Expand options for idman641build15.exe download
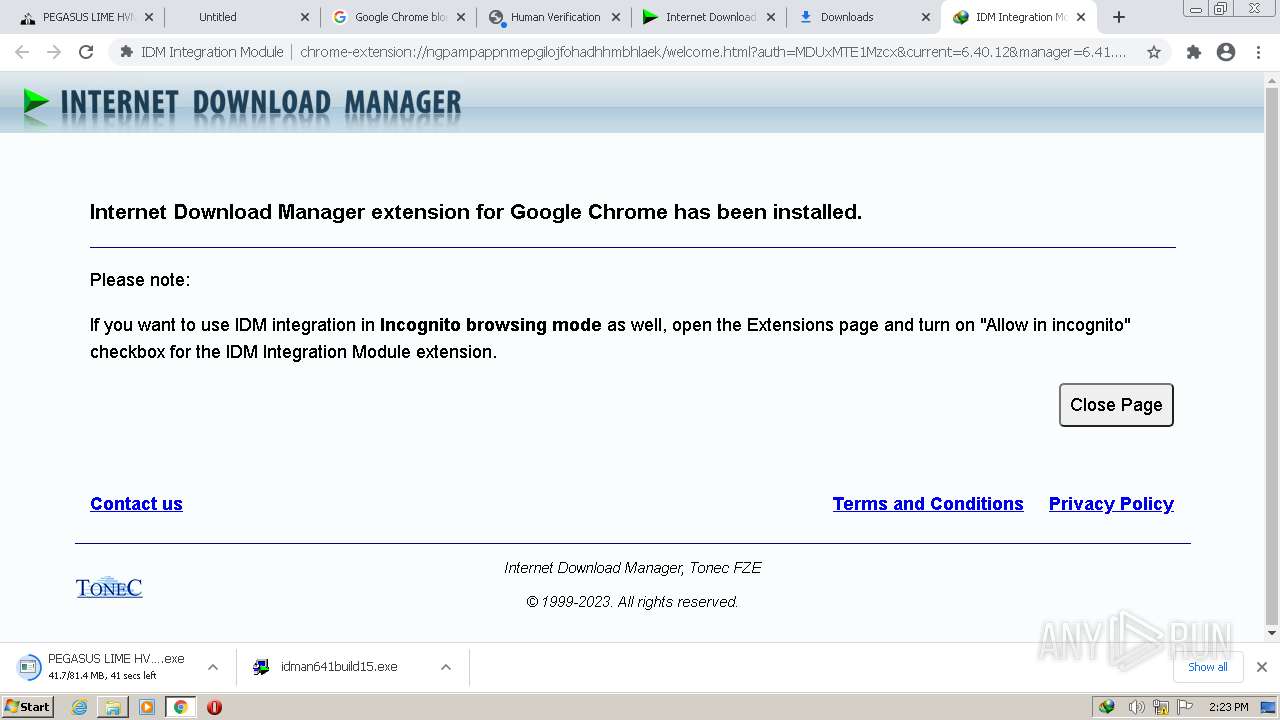 pyautogui.click(x=446, y=667)
